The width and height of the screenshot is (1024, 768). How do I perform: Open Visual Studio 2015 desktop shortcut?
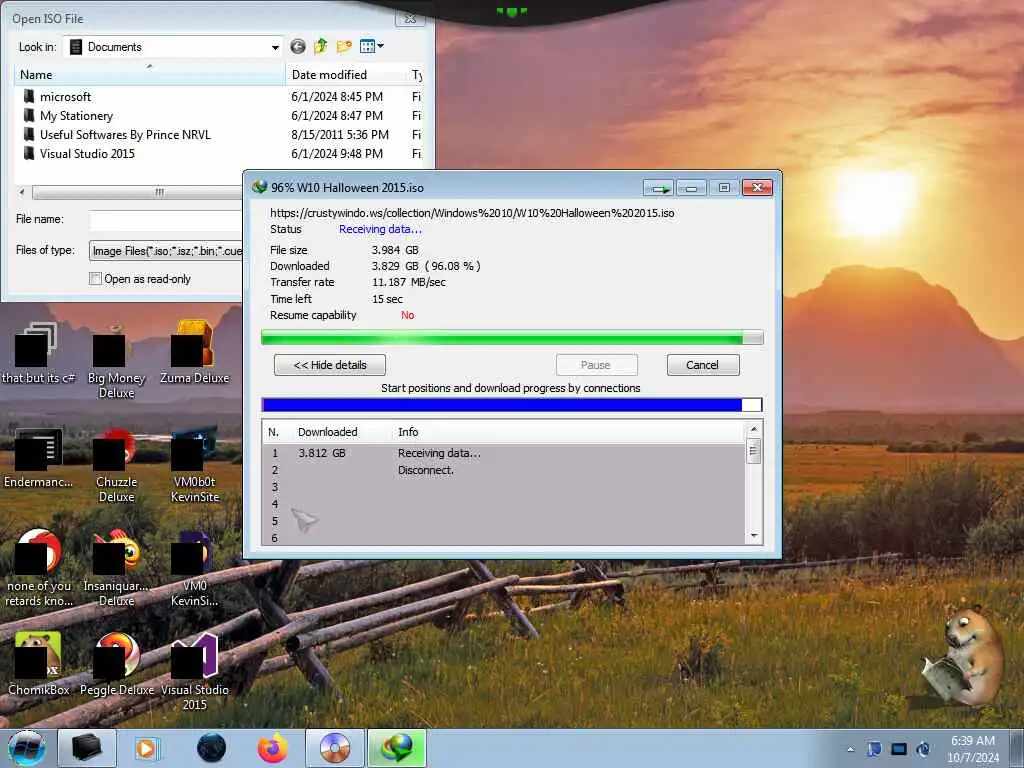coord(194,671)
